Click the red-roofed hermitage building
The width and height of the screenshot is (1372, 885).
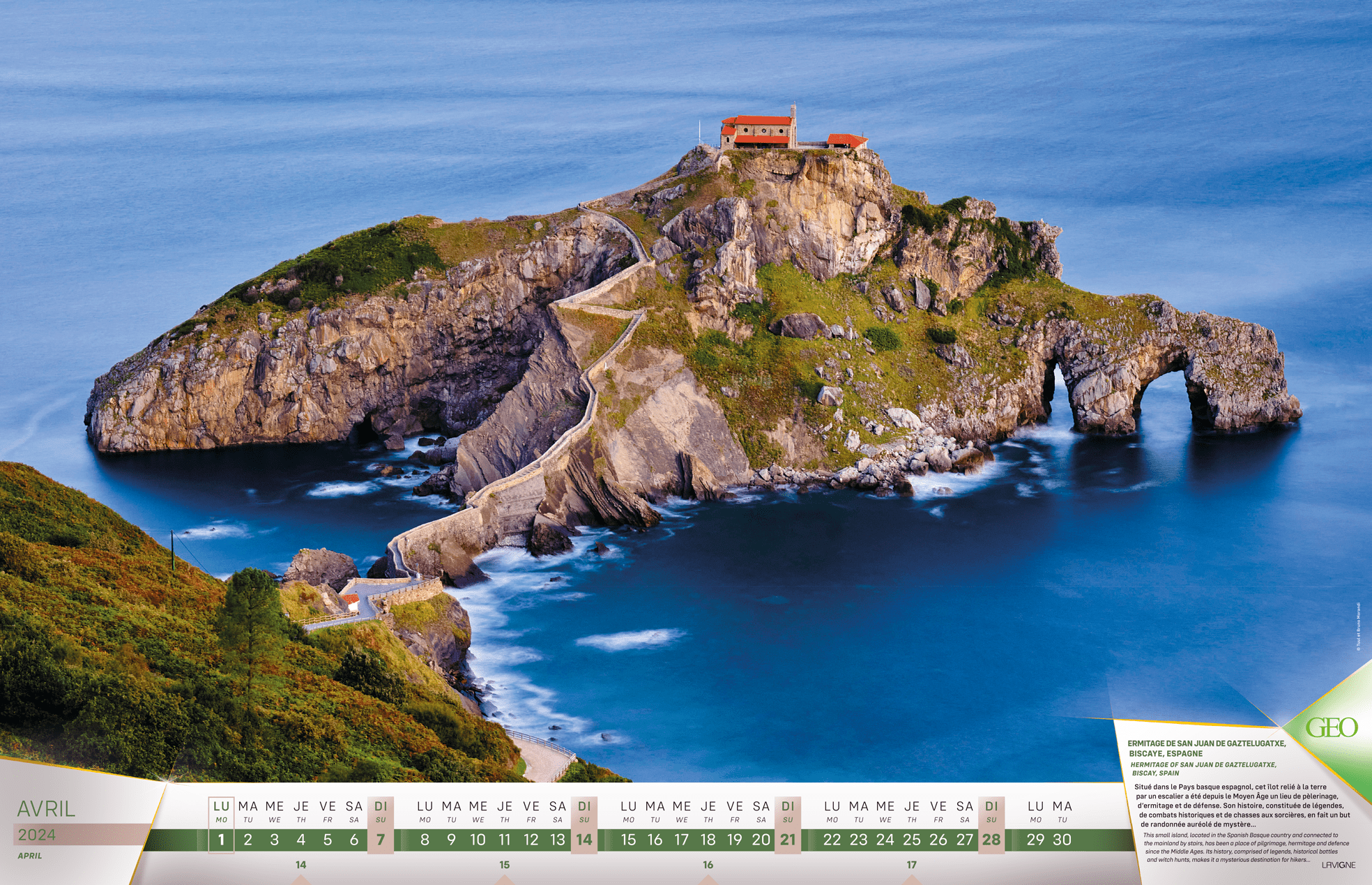click(759, 131)
